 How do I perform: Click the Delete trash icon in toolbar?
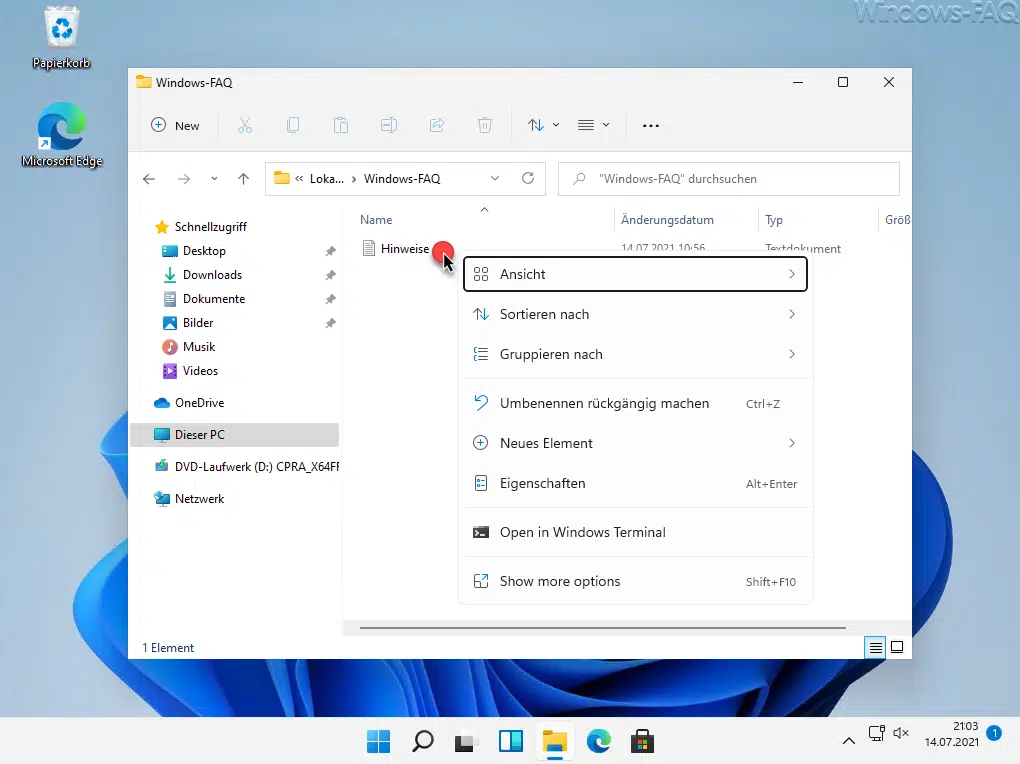[x=485, y=125]
